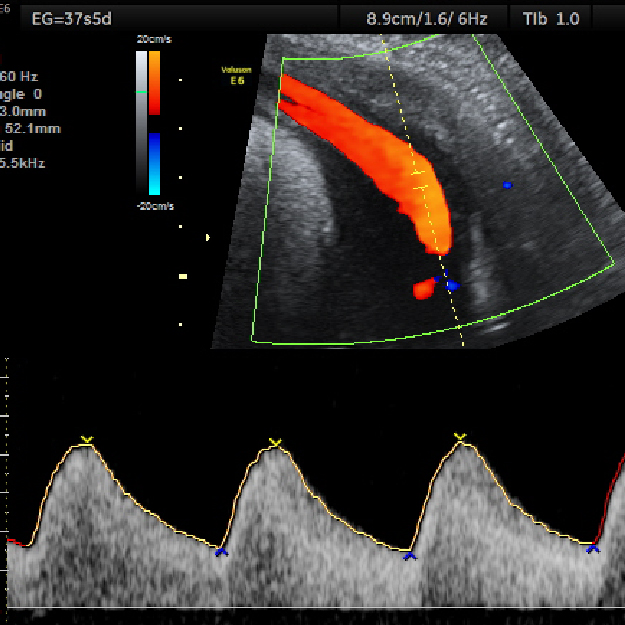Image resolution: width=625 pixels, height=625 pixels.
Task: Select the first blue end-diastolic marker
Action: 222,551
